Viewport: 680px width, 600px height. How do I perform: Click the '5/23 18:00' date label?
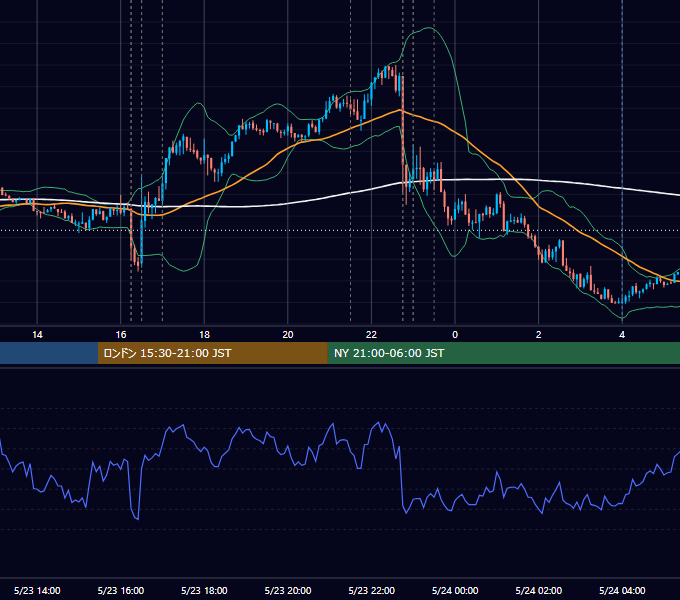(x=204, y=590)
